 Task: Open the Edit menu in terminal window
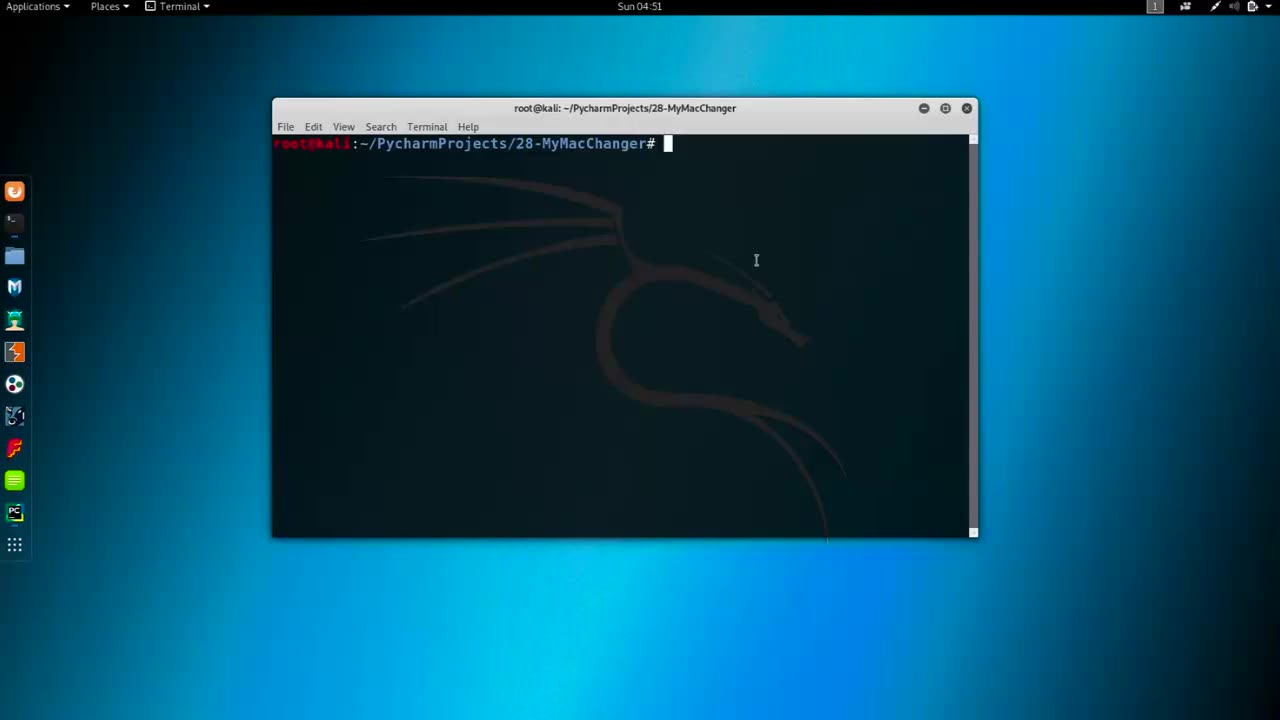(x=313, y=127)
